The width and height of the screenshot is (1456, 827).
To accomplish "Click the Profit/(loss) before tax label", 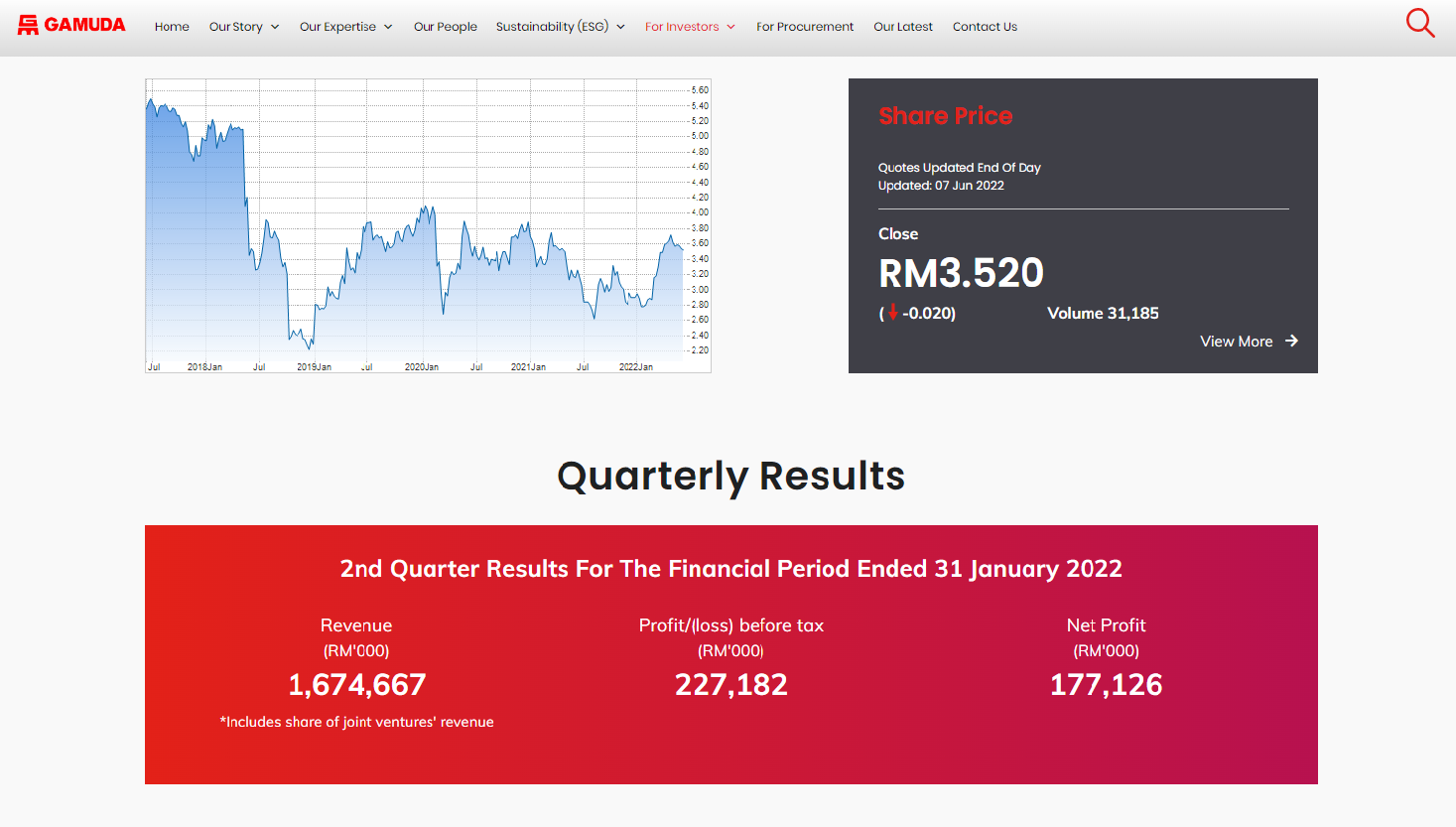I will click(731, 625).
